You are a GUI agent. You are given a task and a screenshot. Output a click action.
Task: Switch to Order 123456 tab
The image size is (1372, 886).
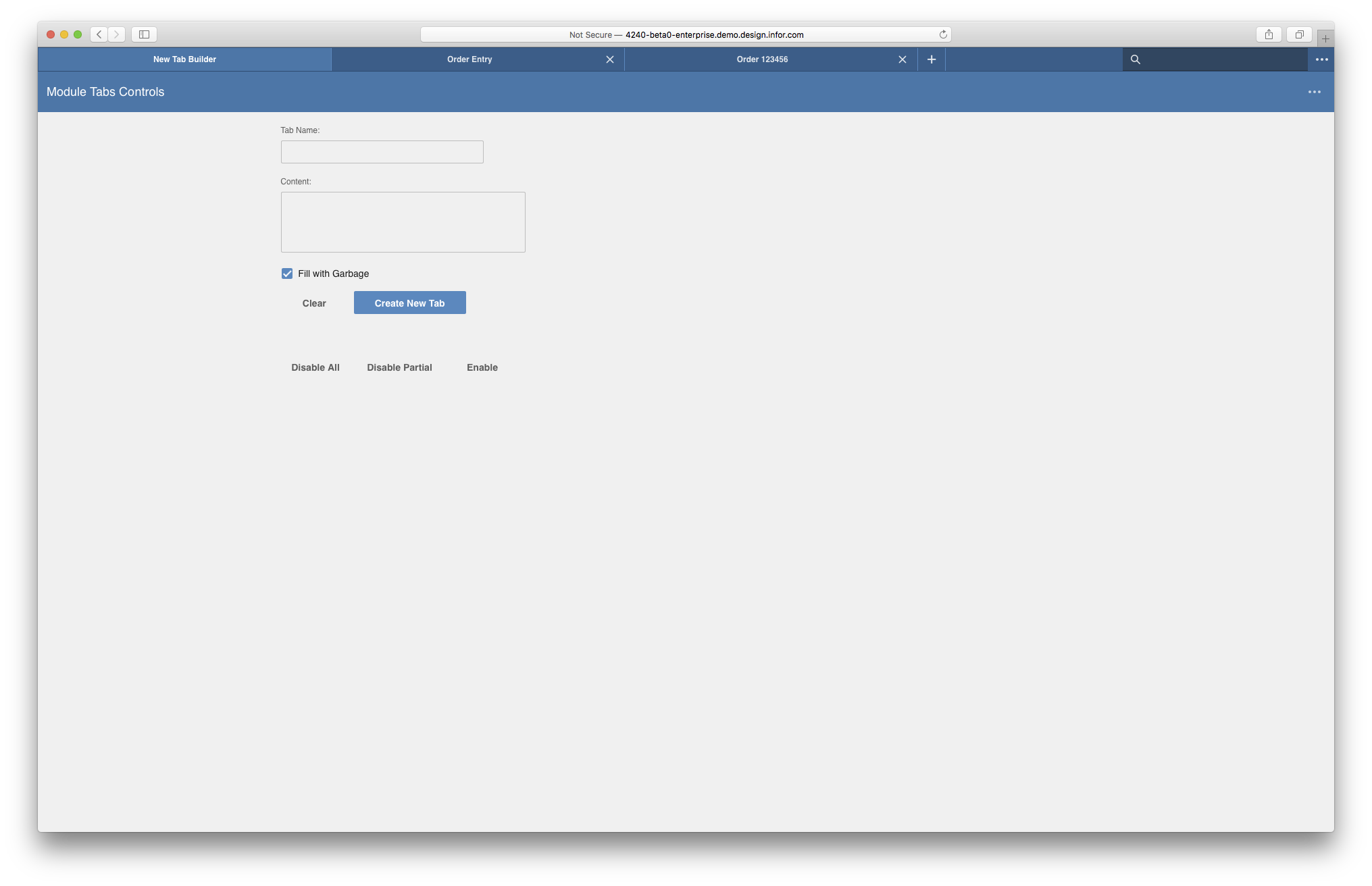(762, 59)
